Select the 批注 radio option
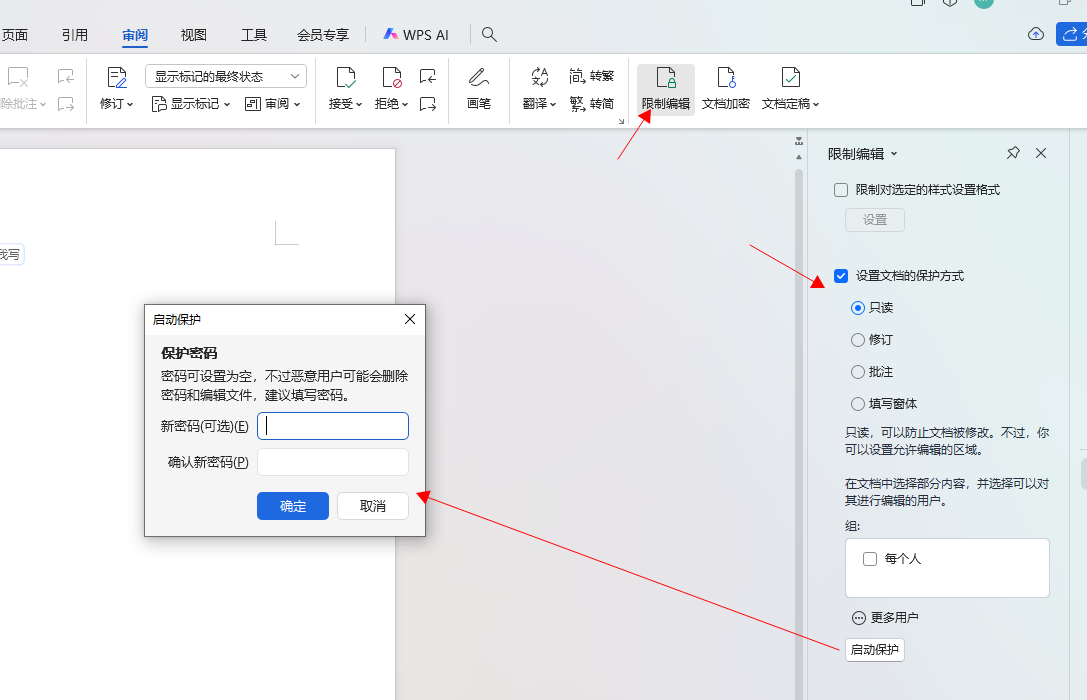The width and height of the screenshot is (1087, 700). (x=858, y=372)
